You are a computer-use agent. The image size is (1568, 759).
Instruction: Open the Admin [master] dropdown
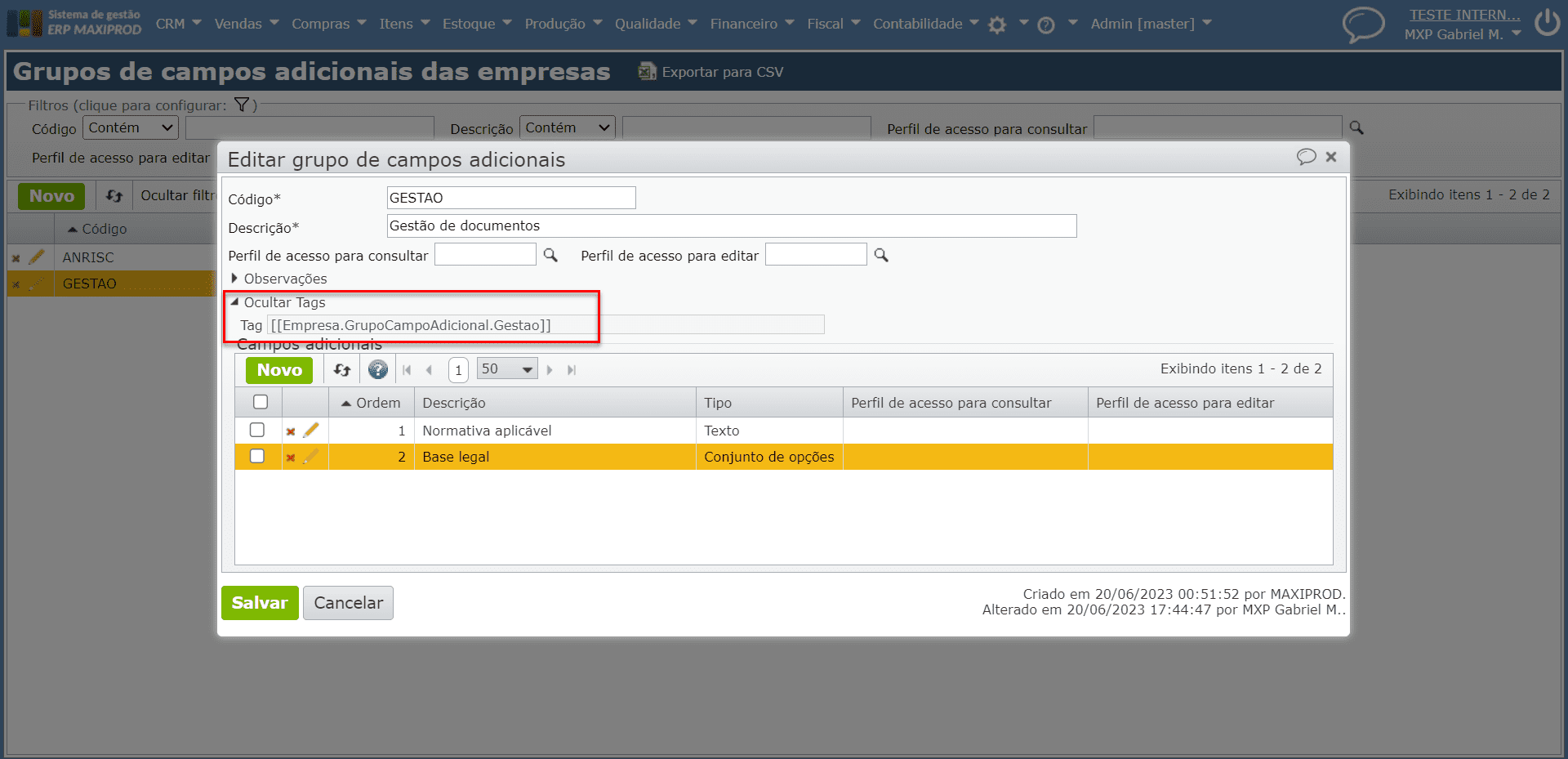coord(1151,24)
